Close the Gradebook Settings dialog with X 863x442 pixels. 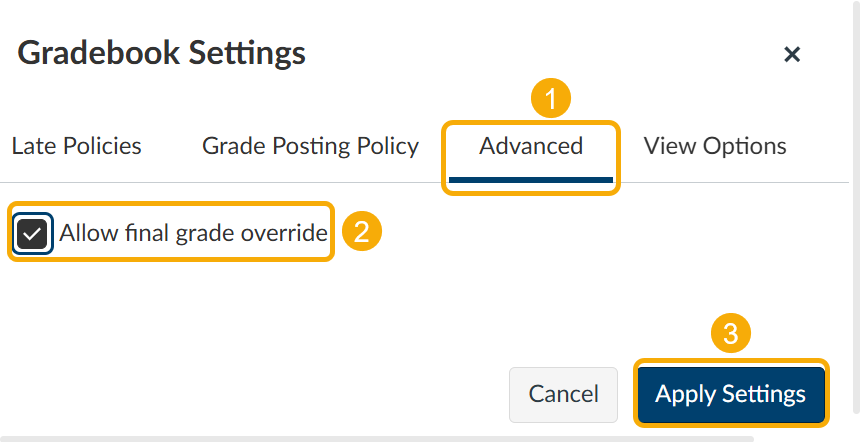(x=791, y=54)
